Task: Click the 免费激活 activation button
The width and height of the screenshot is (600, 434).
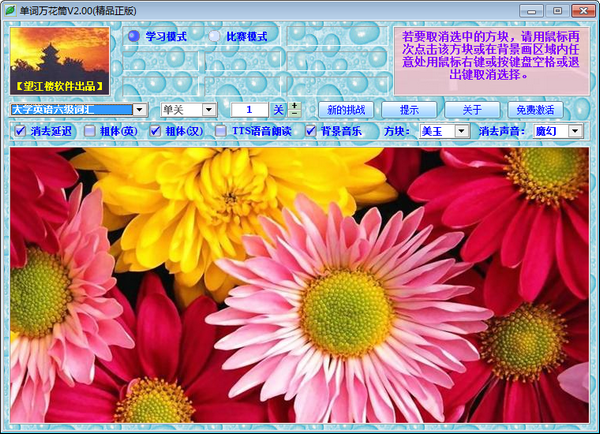Action: tap(535, 109)
